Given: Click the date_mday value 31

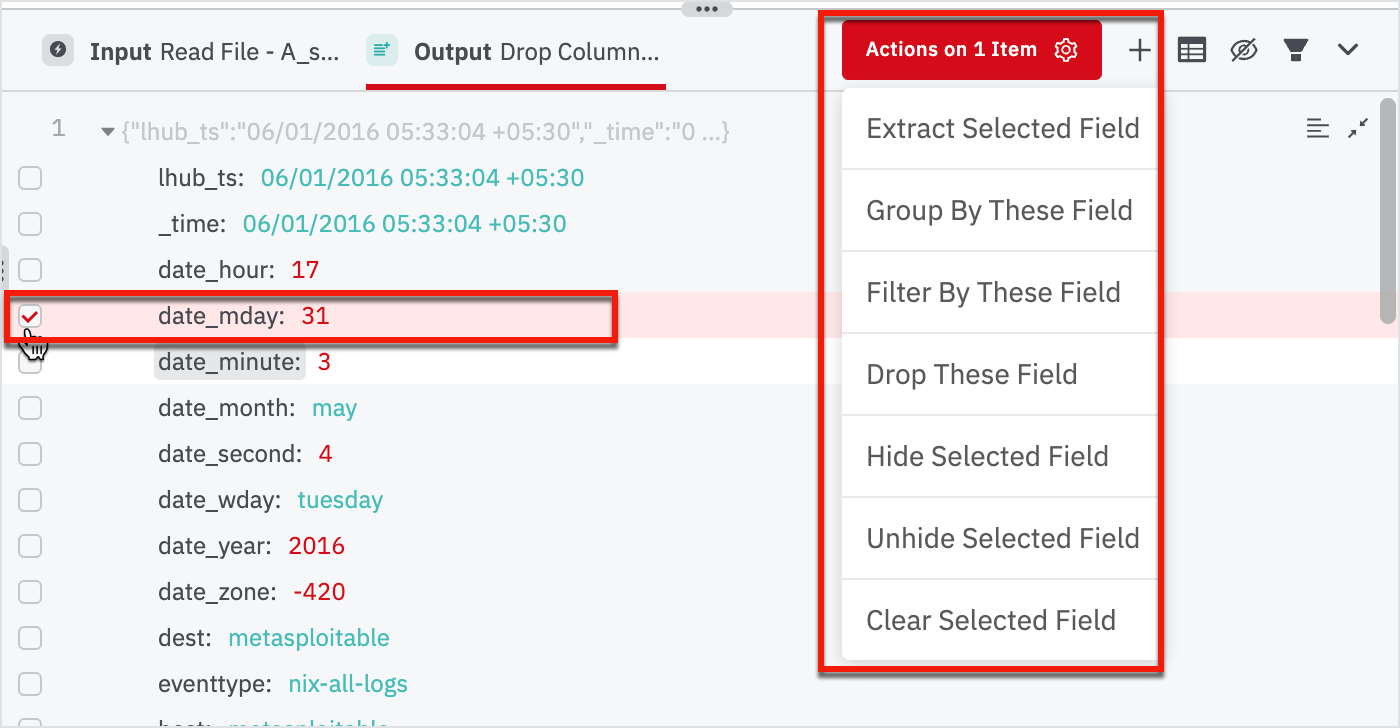Looking at the screenshot, I should [315, 316].
